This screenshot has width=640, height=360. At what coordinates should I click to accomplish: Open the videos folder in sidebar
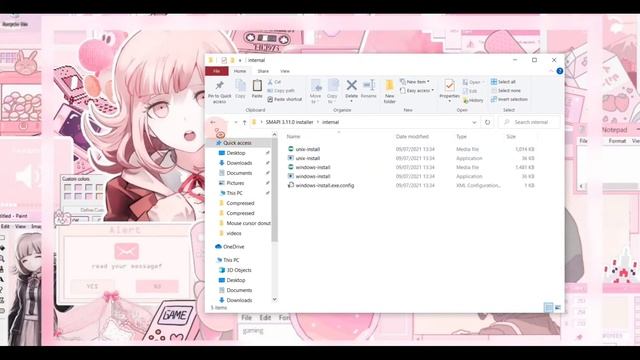[x=233, y=233]
